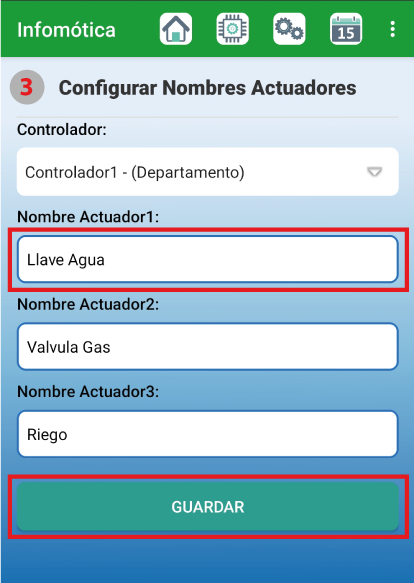Click empty blue area below GUARDAR
Viewport: 414px width, 583px height.
(207, 561)
